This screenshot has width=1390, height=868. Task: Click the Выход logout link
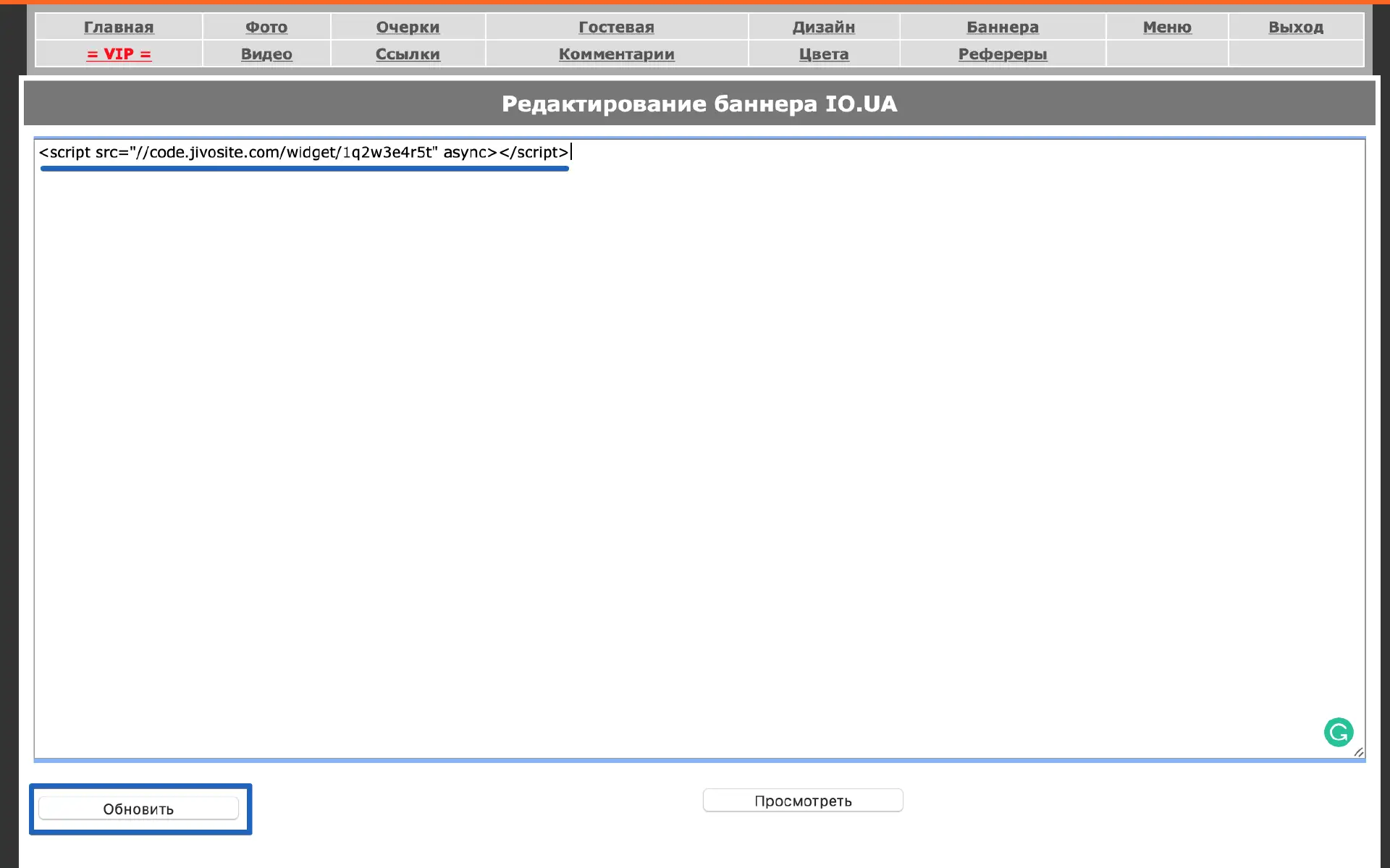coord(1295,27)
